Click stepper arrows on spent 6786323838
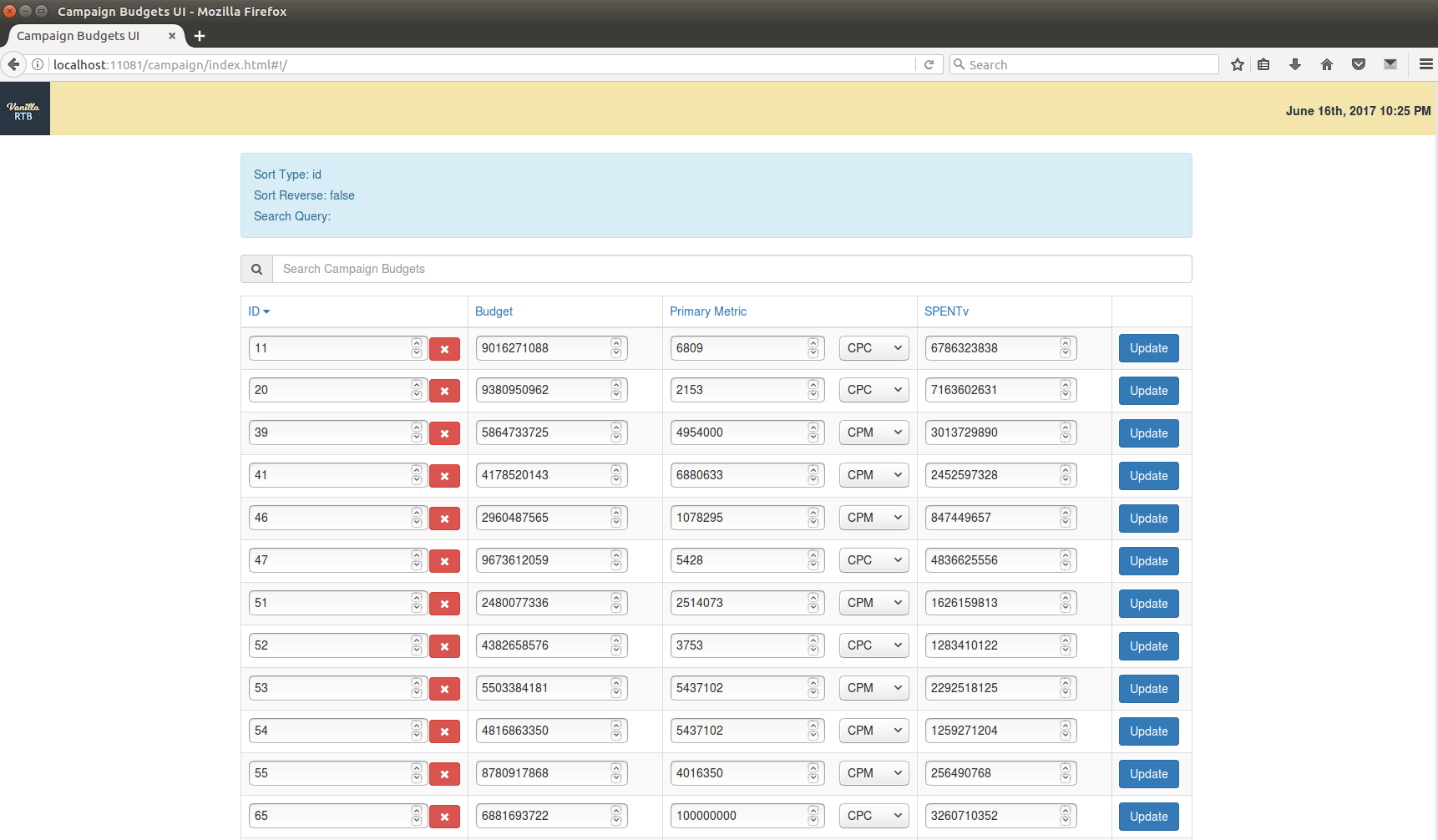 pyautogui.click(x=1066, y=348)
